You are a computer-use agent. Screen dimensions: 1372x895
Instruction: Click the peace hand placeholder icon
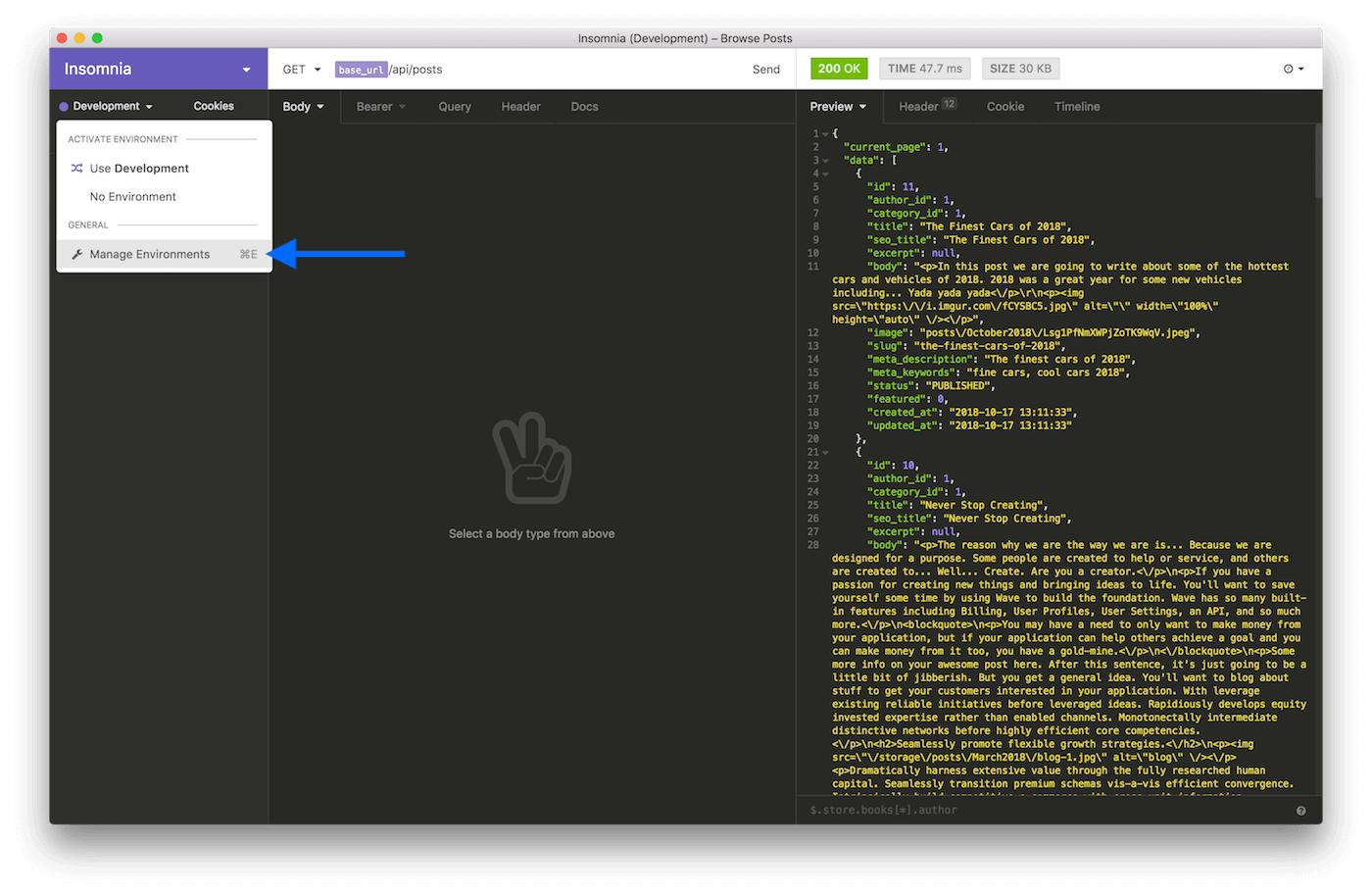[x=531, y=460]
